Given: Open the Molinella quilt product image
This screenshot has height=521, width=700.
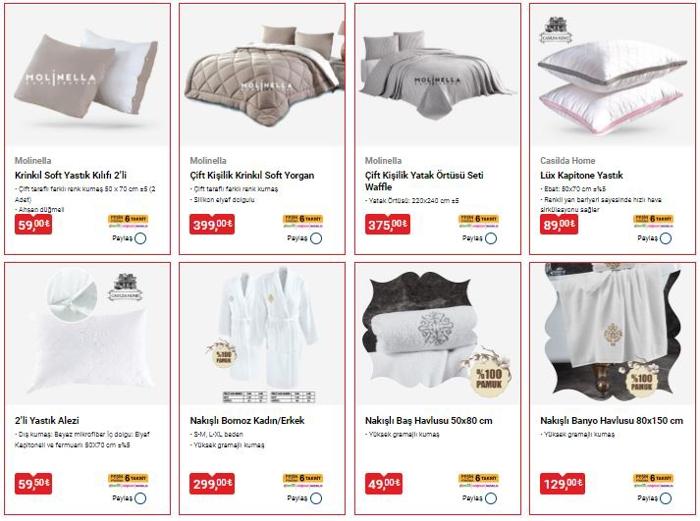Looking at the screenshot, I should tap(262, 76).
